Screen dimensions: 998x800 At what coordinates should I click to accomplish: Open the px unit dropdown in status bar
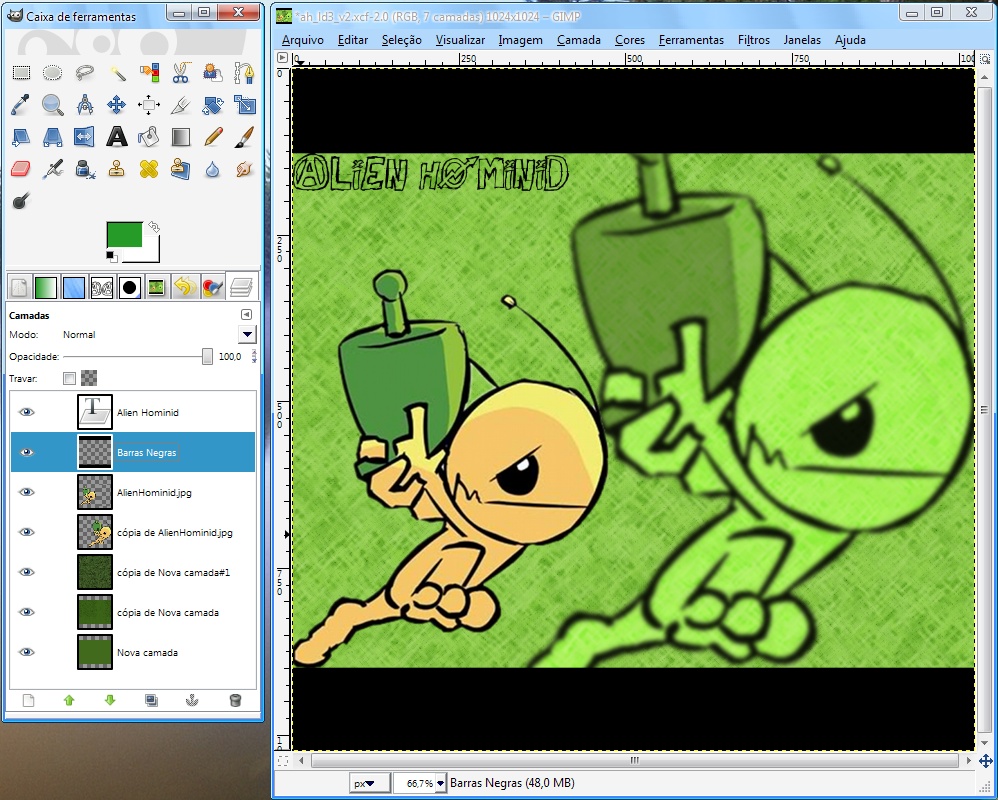370,783
